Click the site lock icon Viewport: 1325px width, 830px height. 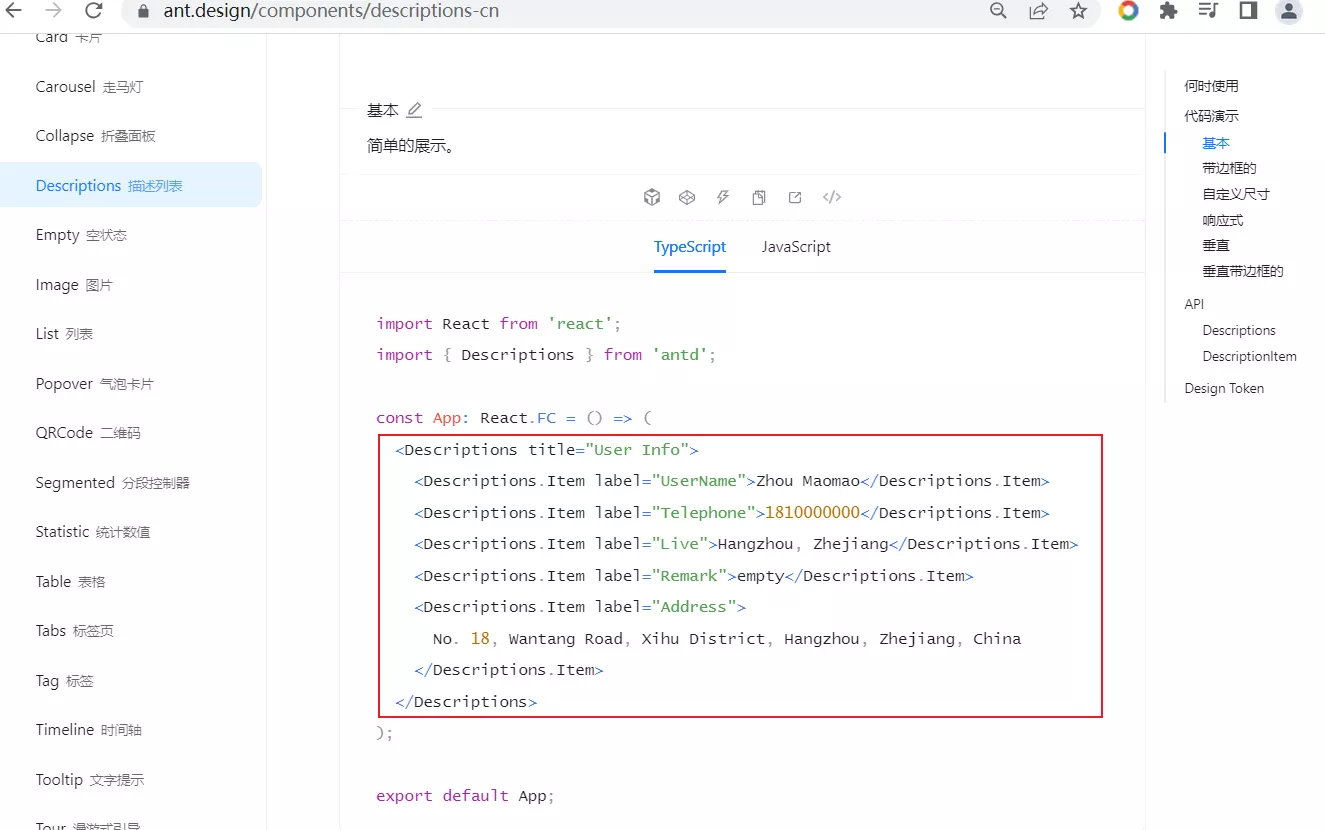[x=143, y=12]
